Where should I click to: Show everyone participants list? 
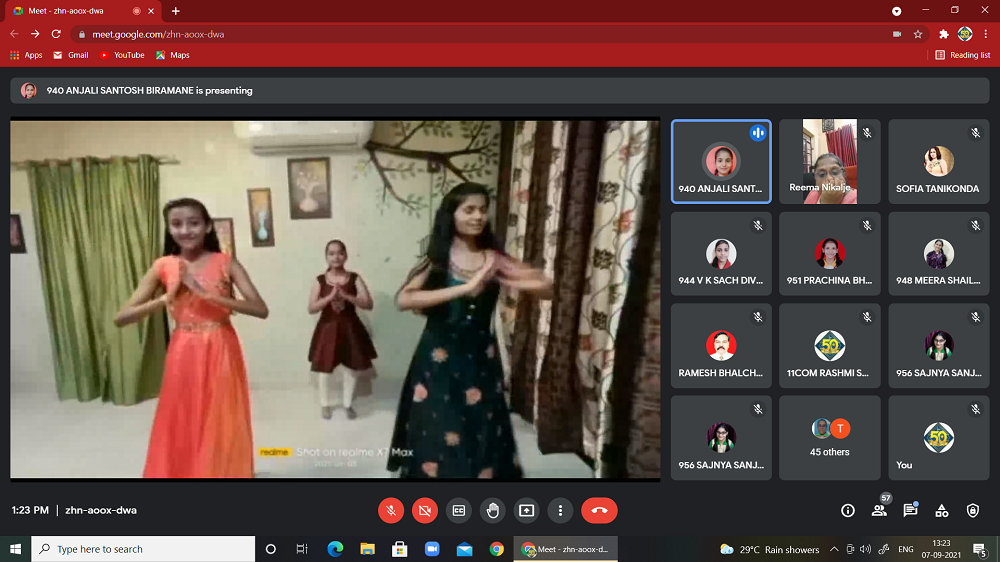pyautogui.click(x=880, y=510)
